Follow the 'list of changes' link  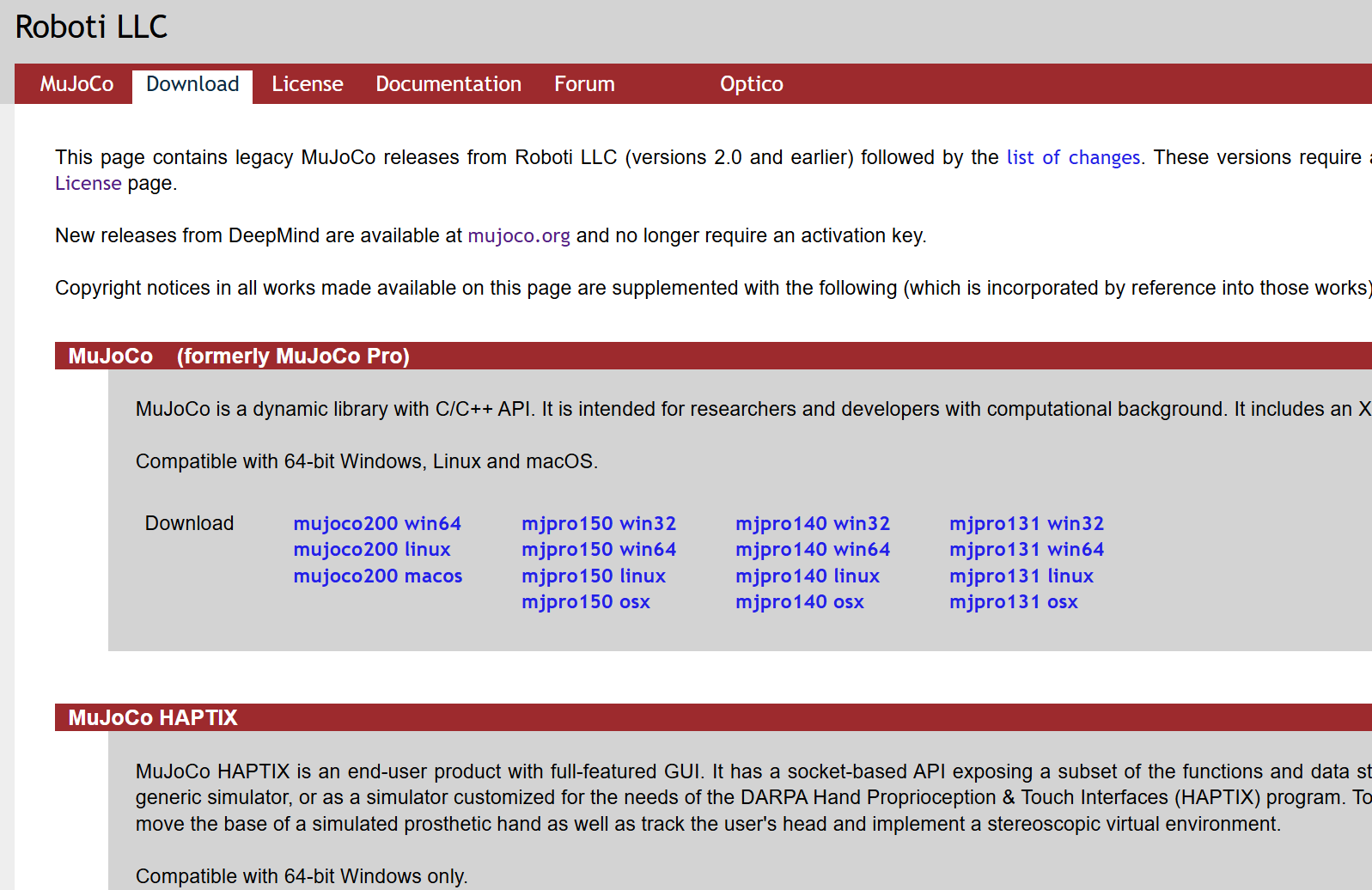pyautogui.click(x=1073, y=157)
